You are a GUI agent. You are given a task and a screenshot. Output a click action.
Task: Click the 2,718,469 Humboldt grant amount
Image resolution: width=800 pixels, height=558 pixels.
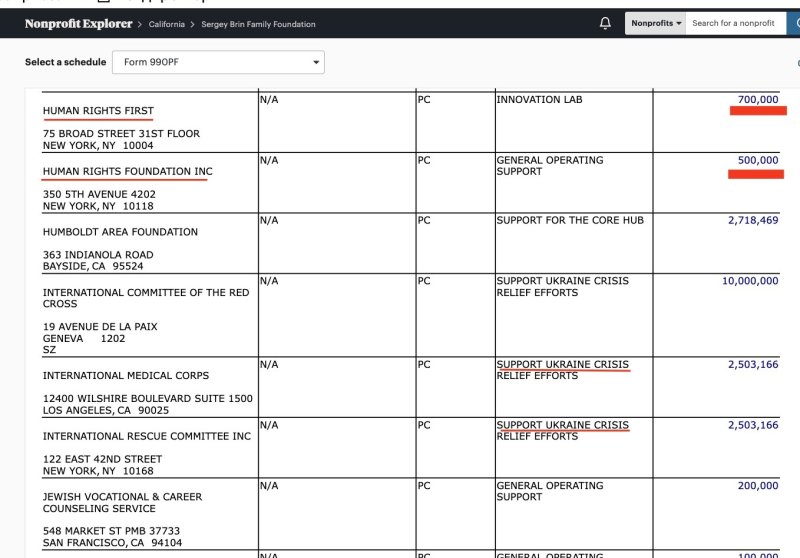pyautogui.click(x=752, y=220)
